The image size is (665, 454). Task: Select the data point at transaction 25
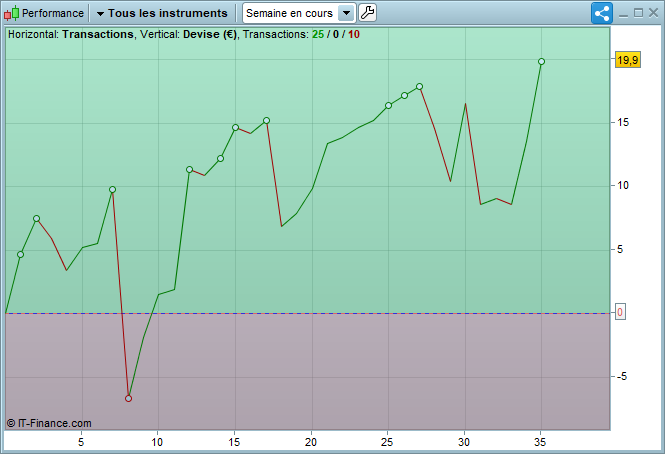click(388, 105)
